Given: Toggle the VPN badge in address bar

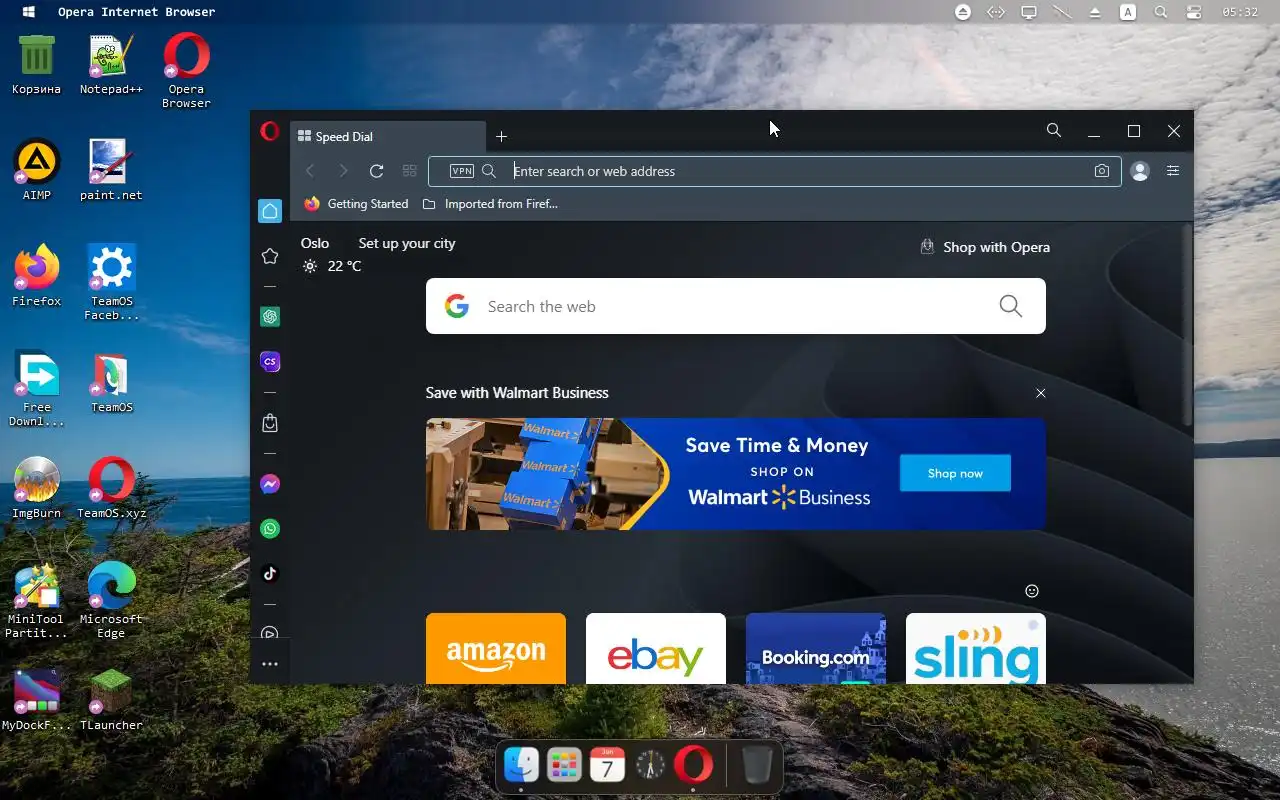Looking at the screenshot, I should [462, 171].
